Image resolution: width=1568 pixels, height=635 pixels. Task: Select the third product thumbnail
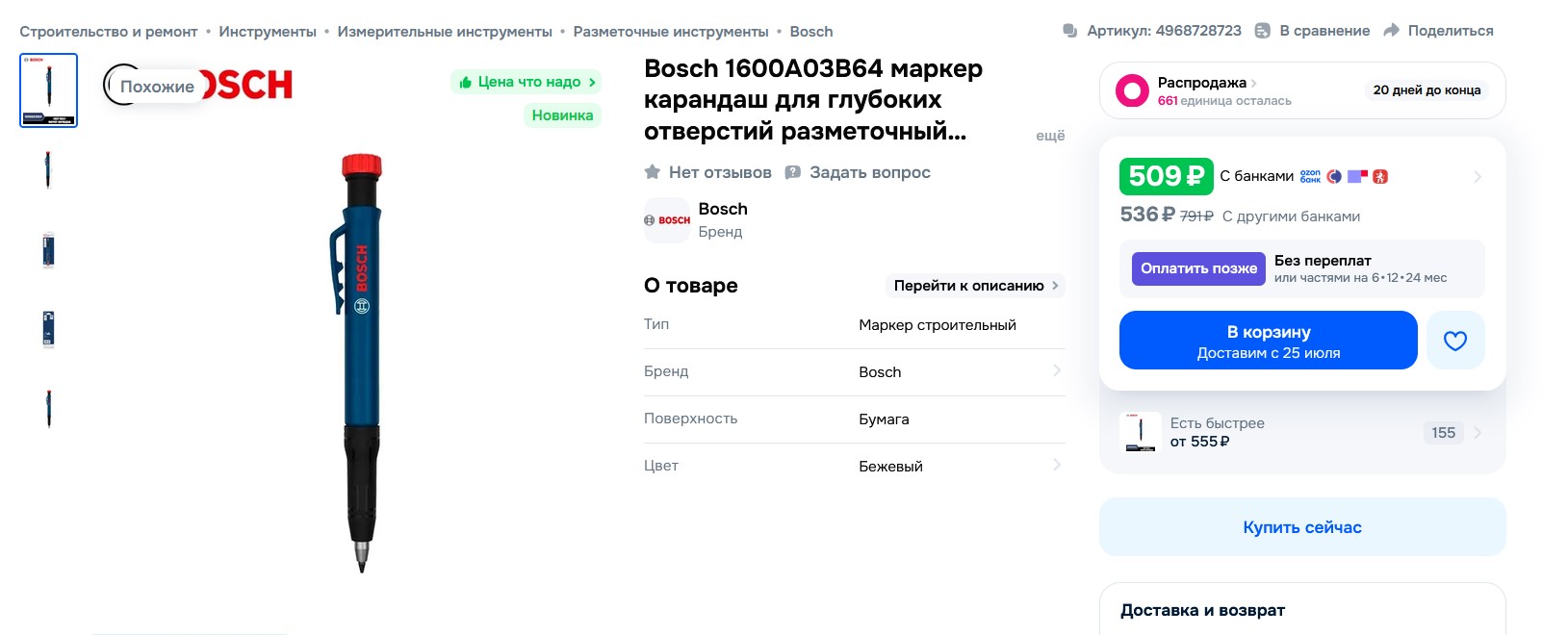coord(48,250)
